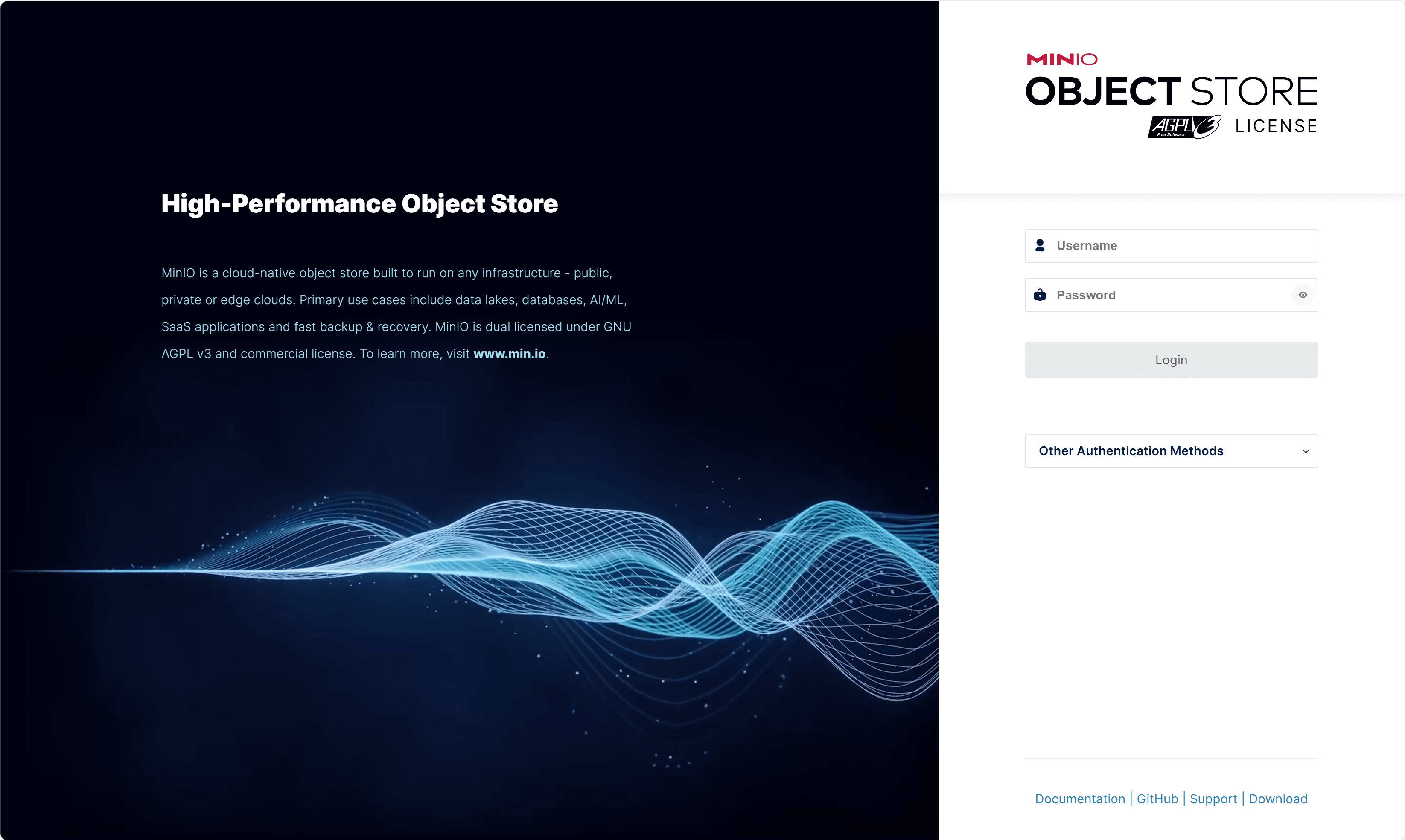1405x840 pixels.
Task: Open the GitHub link
Action: pos(1157,799)
